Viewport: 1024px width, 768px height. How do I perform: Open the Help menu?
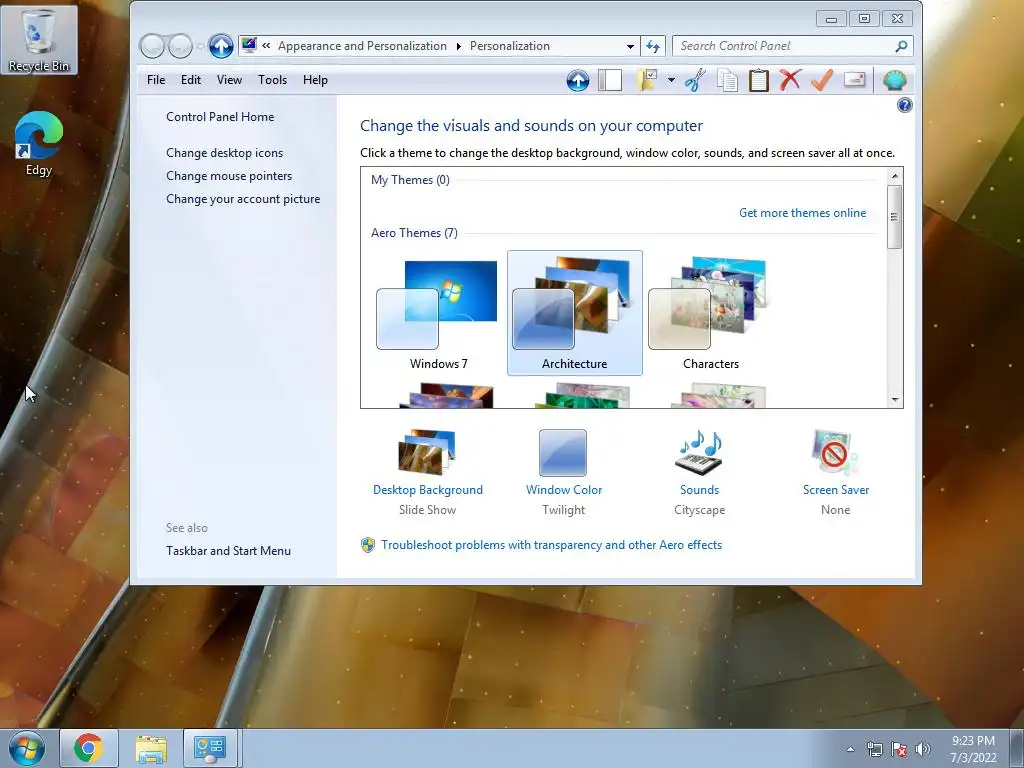(315, 80)
